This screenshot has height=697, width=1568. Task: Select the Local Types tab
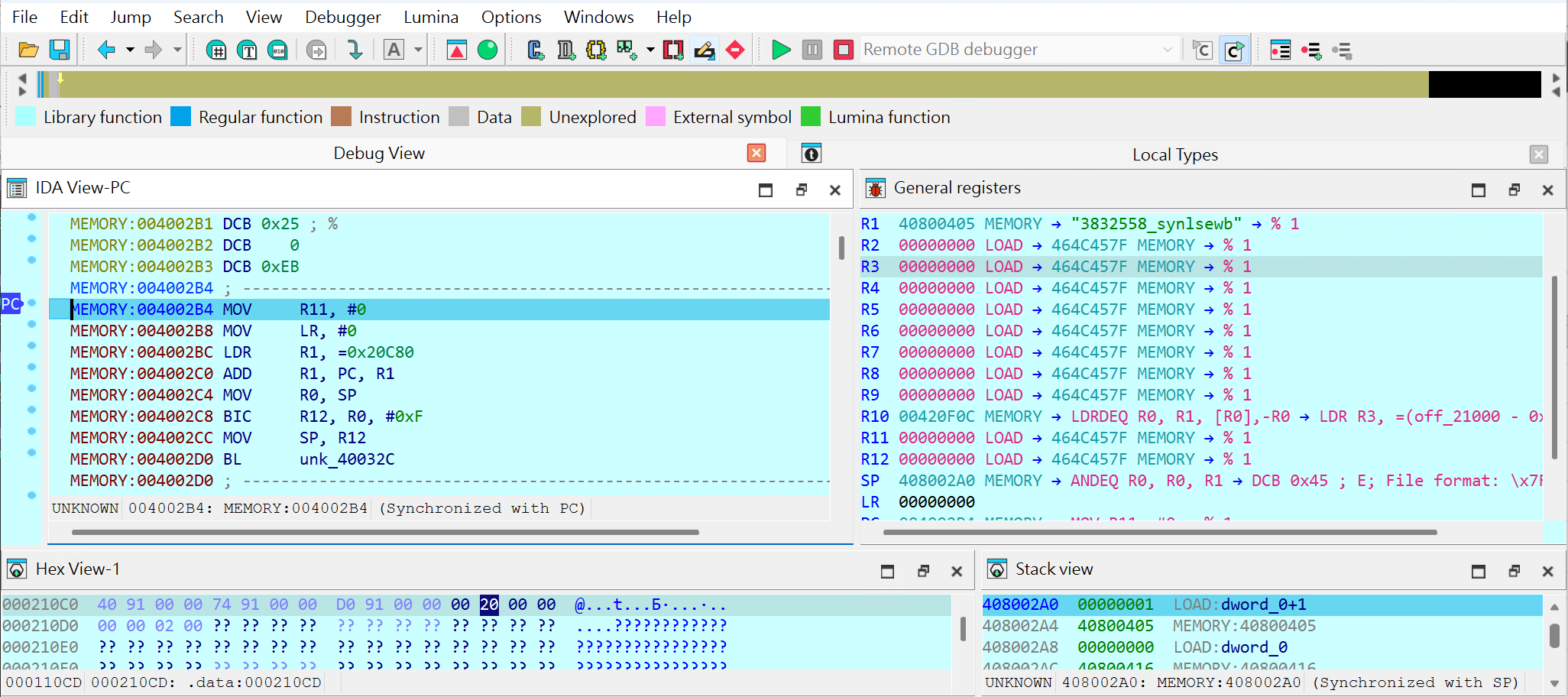[1174, 154]
